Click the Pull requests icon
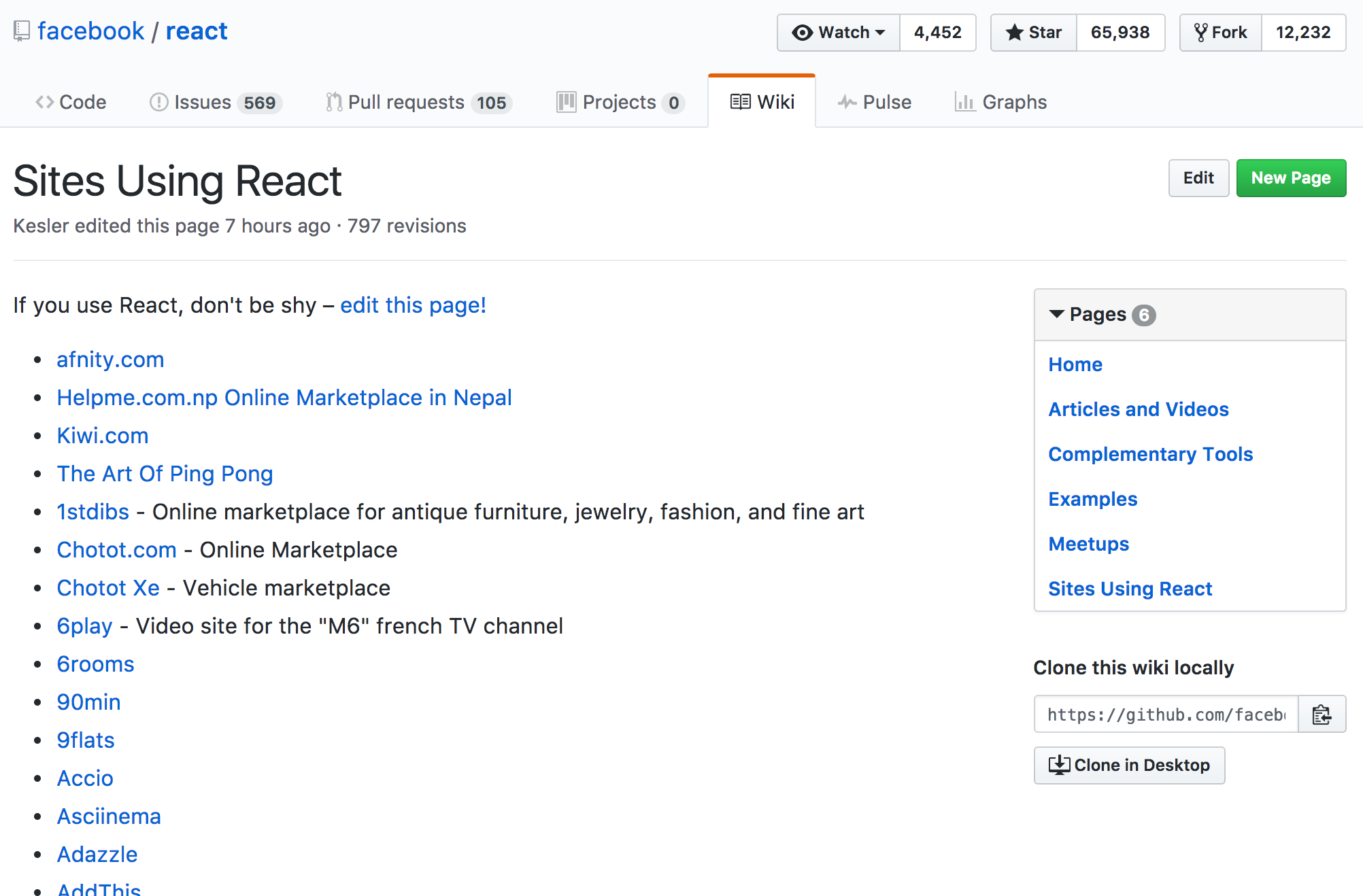The height and width of the screenshot is (896, 1363). (x=333, y=103)
